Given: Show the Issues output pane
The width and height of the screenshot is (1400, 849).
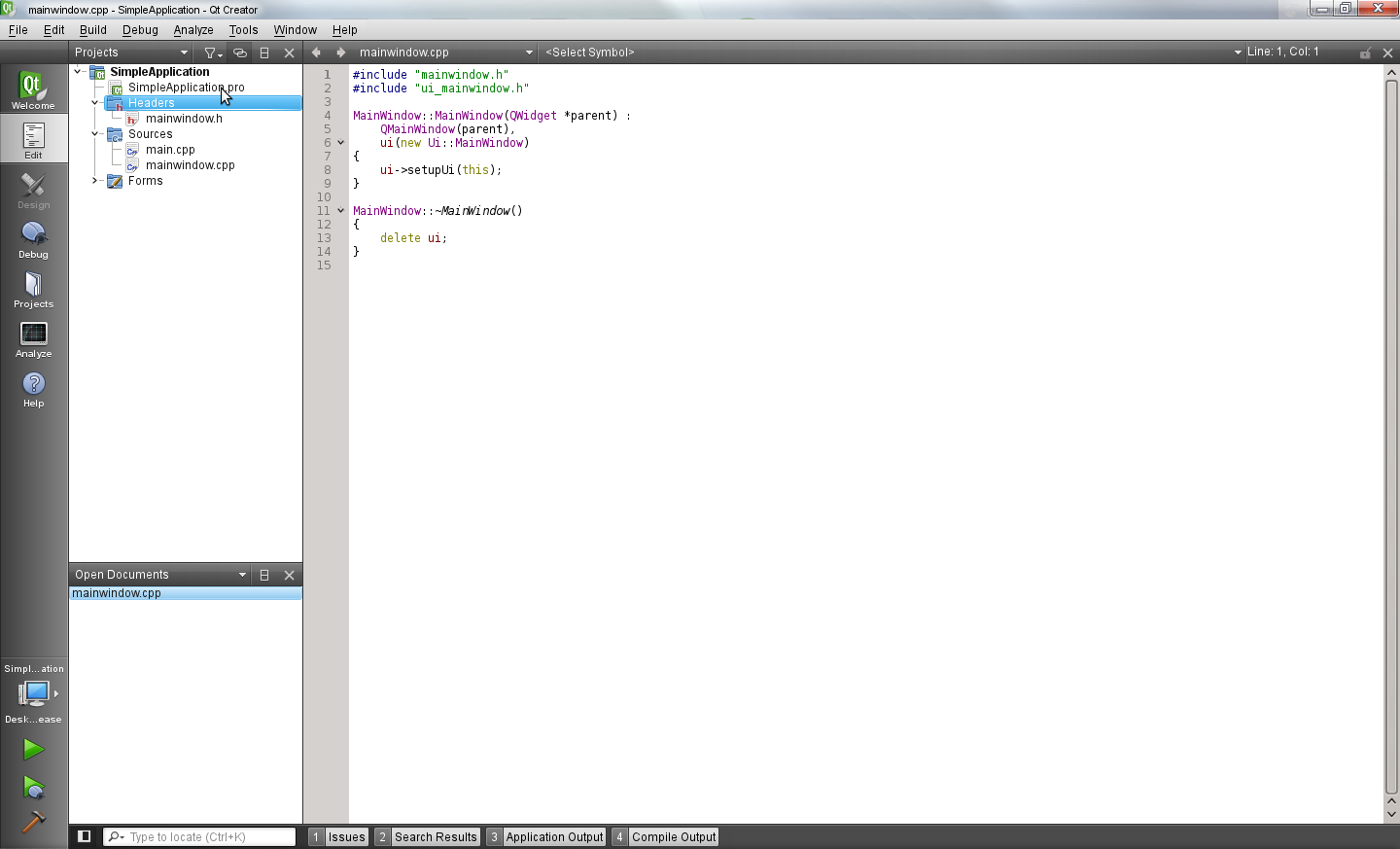Looking at the screenshot, I should click(x=338, y=836).
